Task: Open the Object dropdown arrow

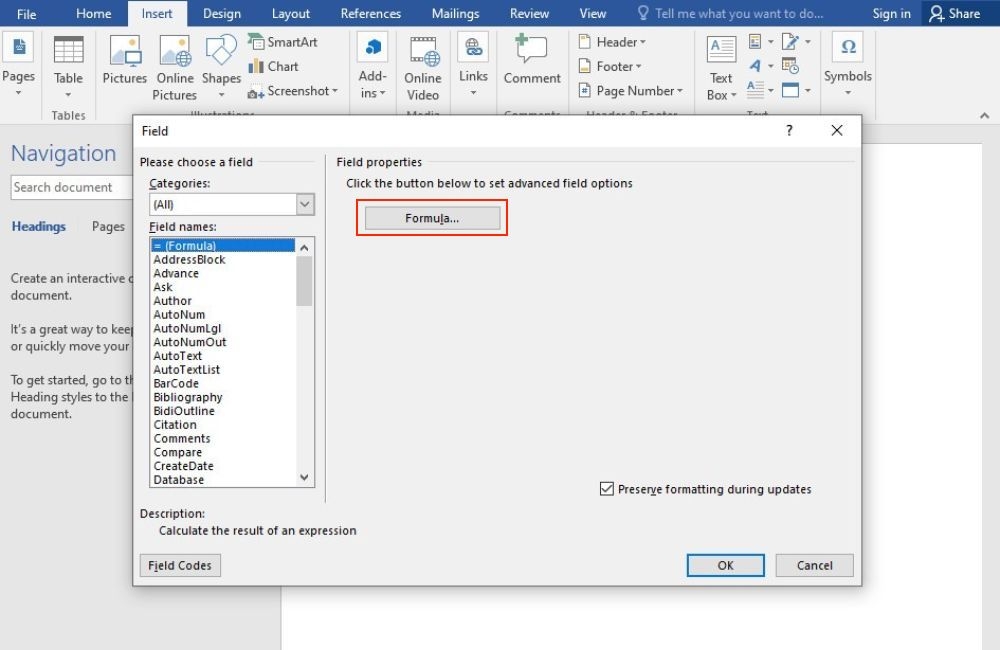Action: (x=808, y=91)
